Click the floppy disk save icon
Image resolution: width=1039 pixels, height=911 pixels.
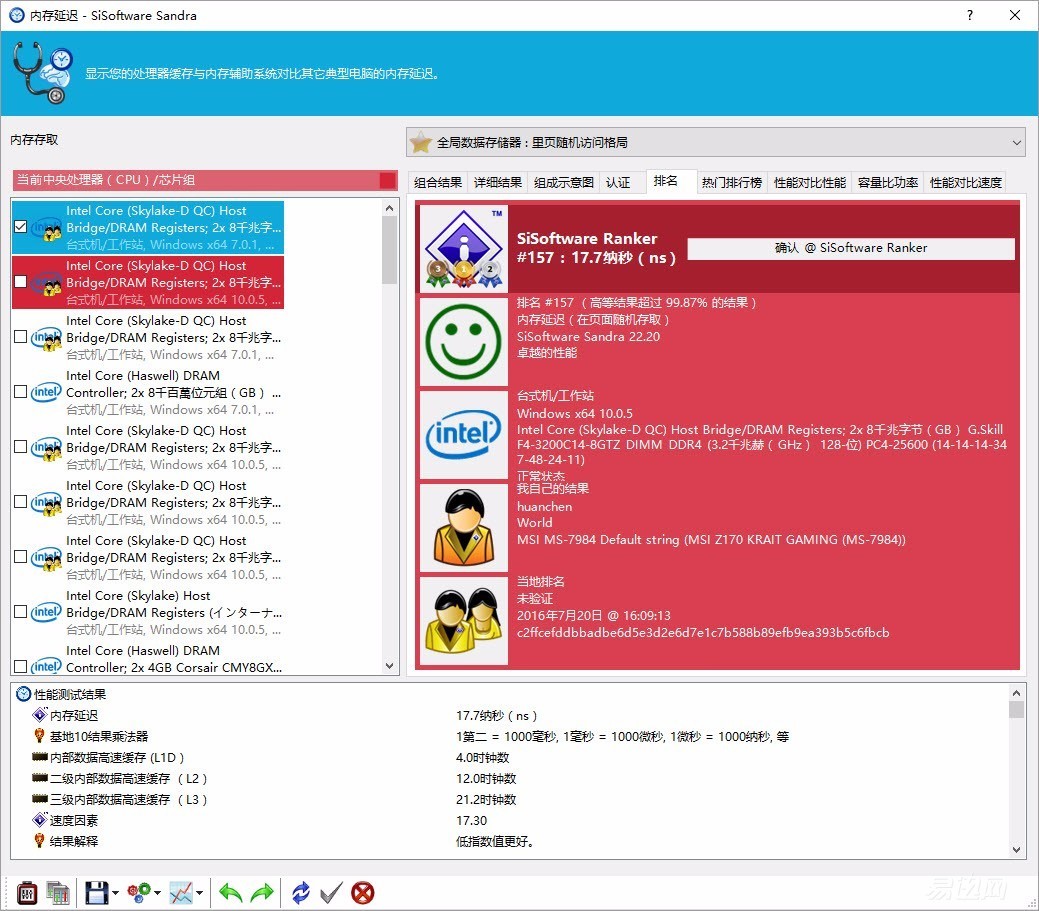(97, 893)
